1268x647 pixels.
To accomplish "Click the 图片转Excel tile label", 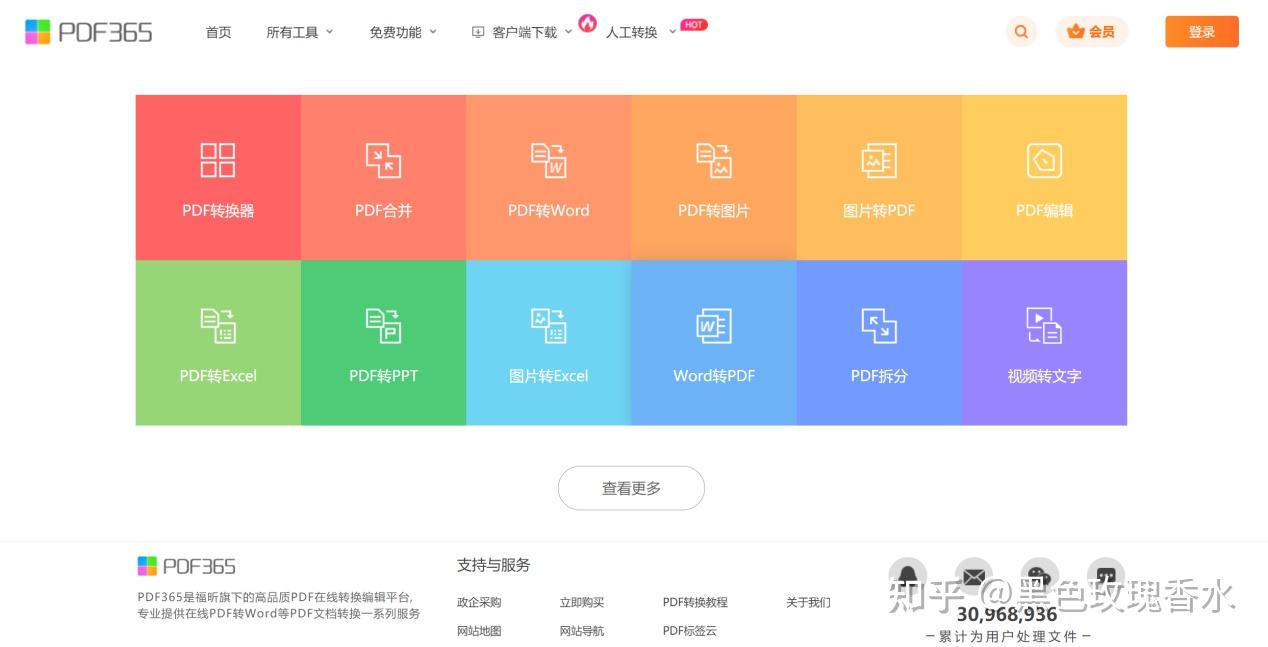I will click(549, 376).
